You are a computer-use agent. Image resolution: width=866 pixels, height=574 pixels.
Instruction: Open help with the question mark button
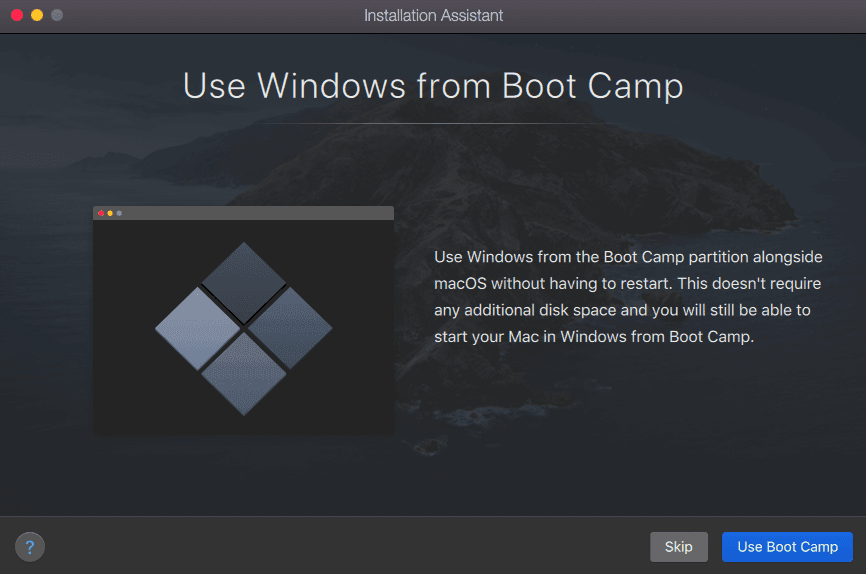(x=30, y=547)
